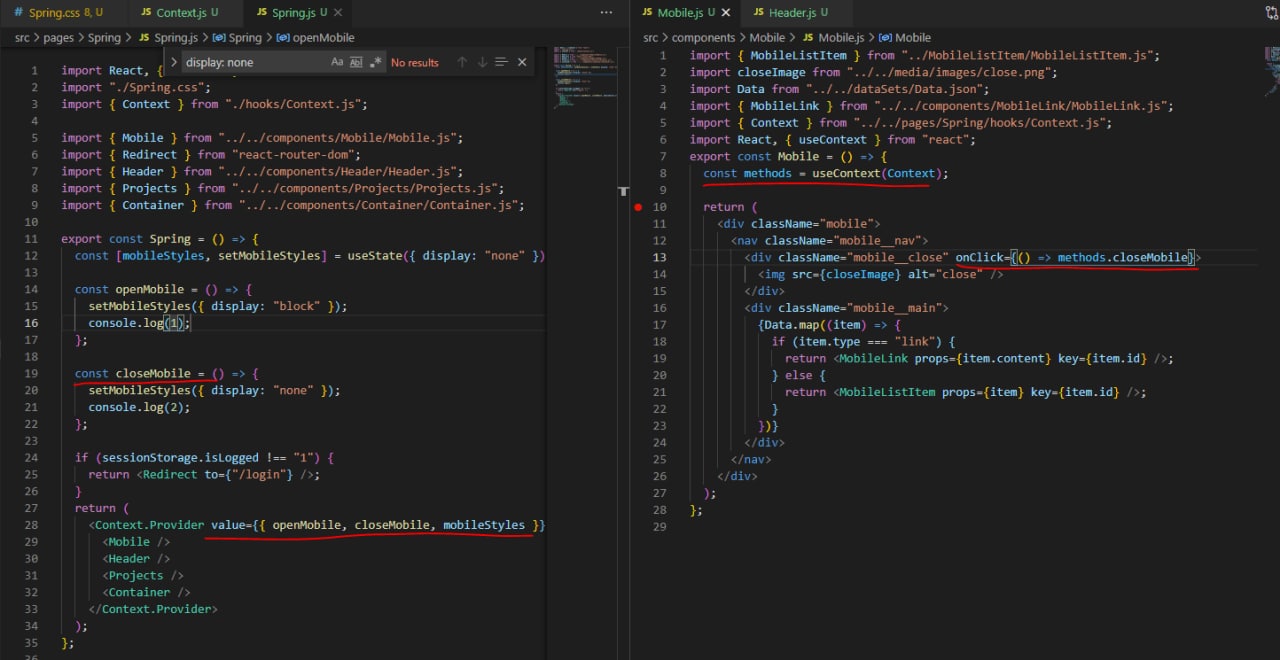Switch to the Header.js tab
1280x660 pixels.
(791, 12)
